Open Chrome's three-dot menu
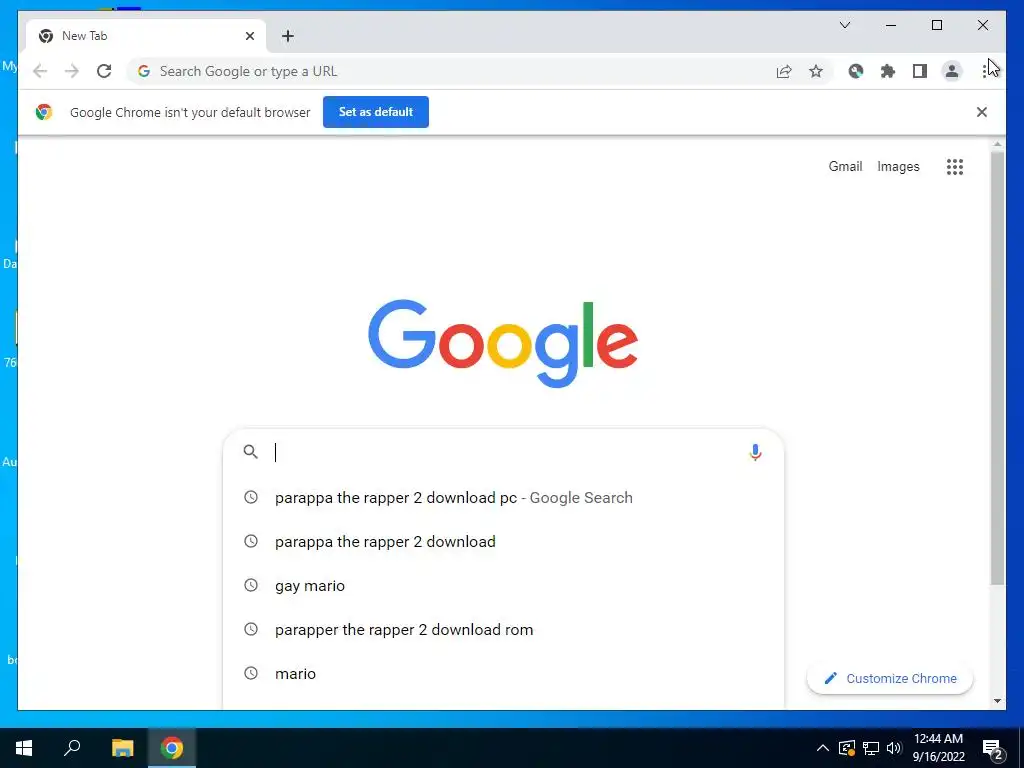This screenshot has width=1024, height=768. pos(985,71)
